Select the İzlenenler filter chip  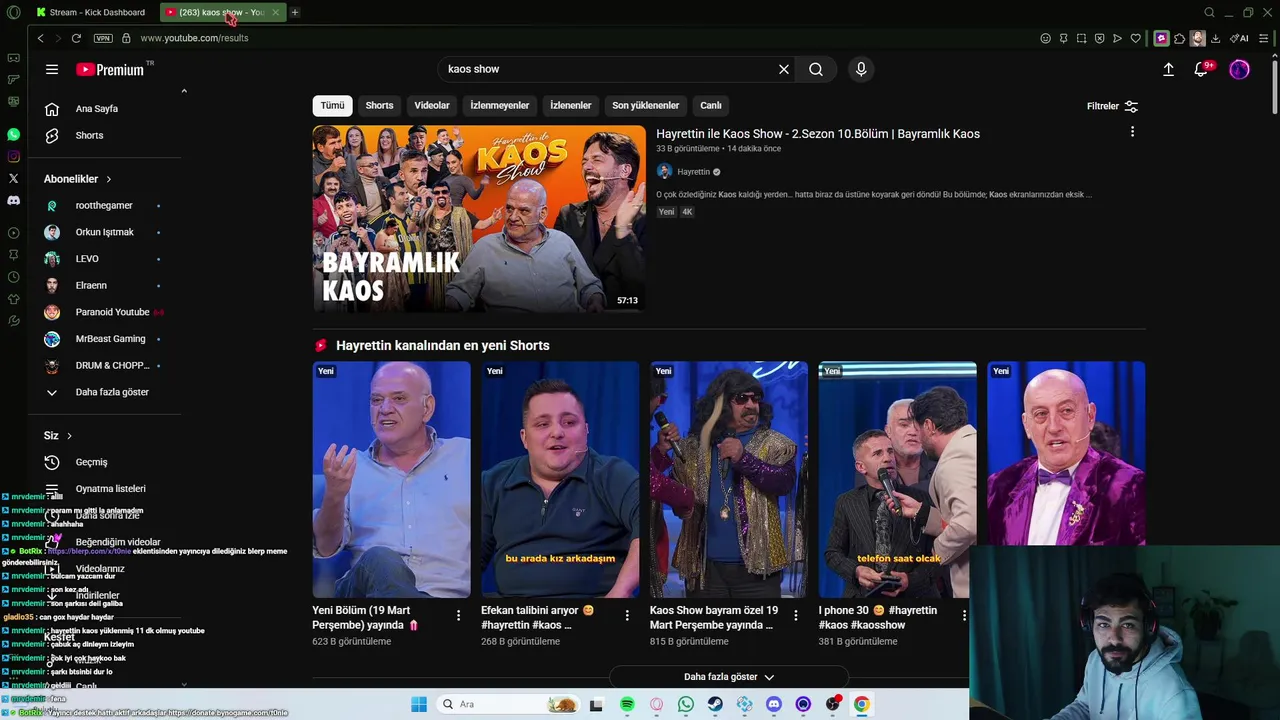pos(571,105)
